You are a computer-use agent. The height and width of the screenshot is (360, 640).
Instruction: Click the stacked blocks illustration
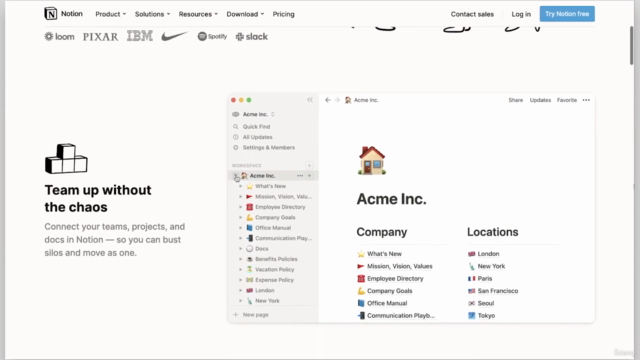tap(66, 159)
